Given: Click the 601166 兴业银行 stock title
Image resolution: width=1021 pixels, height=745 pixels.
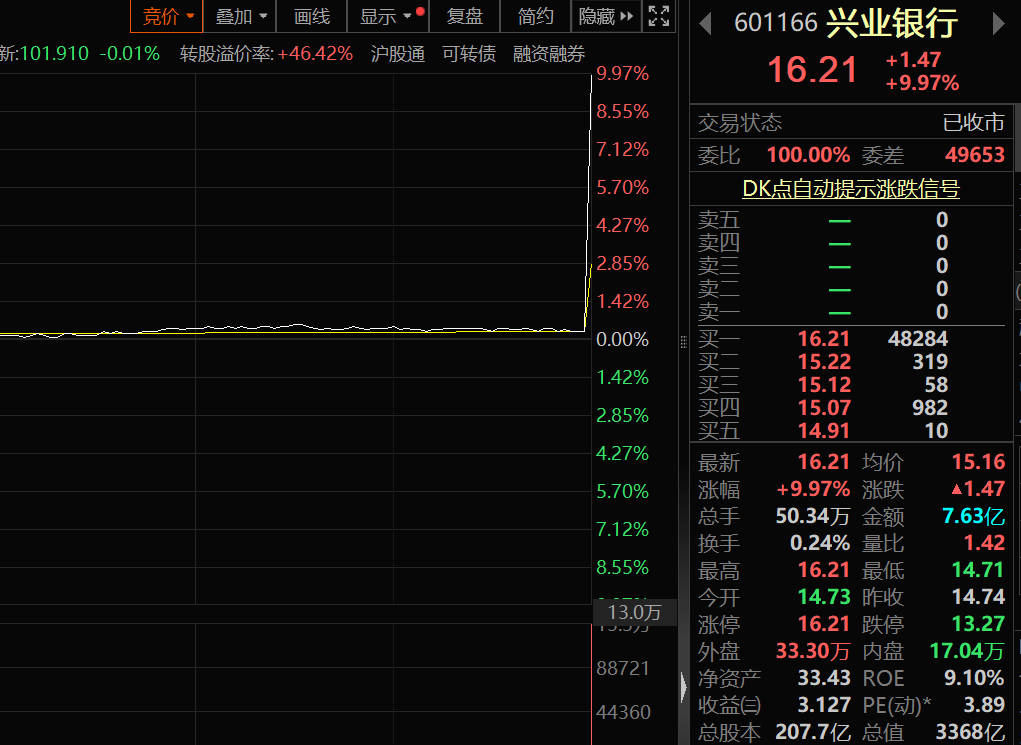Looking at the screenshot, I should 846,23.
